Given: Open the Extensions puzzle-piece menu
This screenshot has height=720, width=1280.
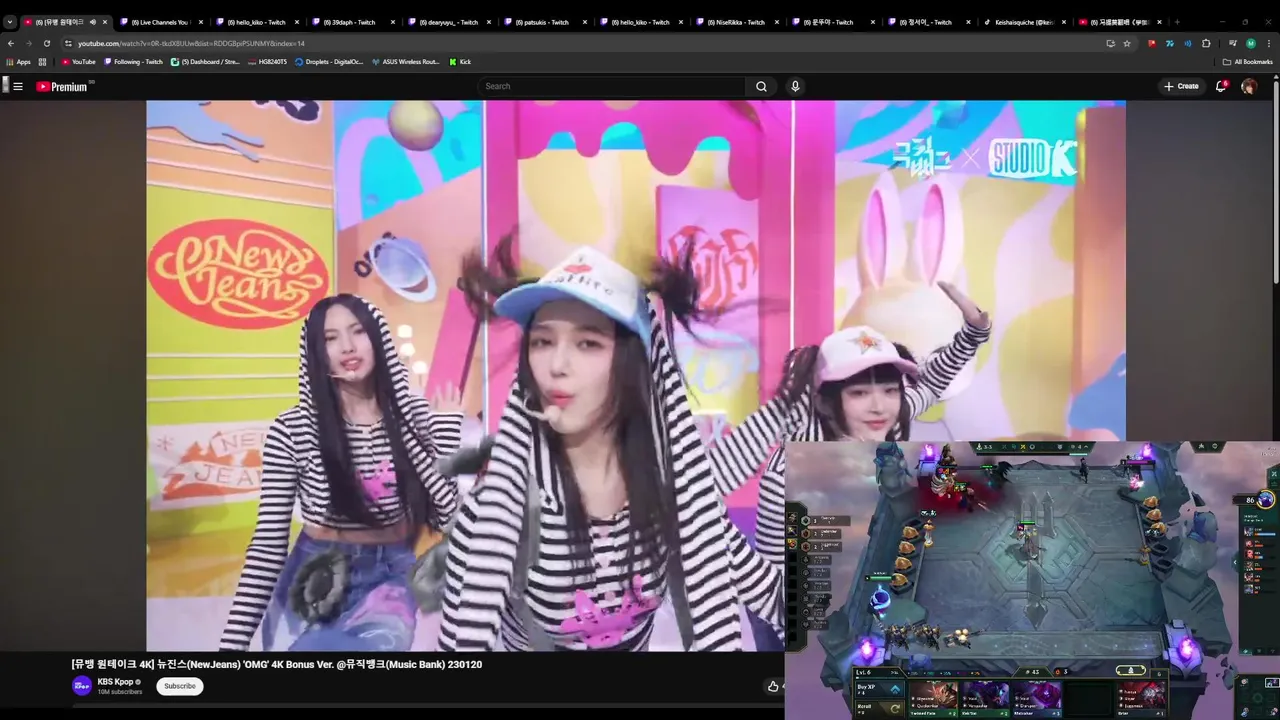Looking at the screenshot, I should click(x=1206, y=43).
